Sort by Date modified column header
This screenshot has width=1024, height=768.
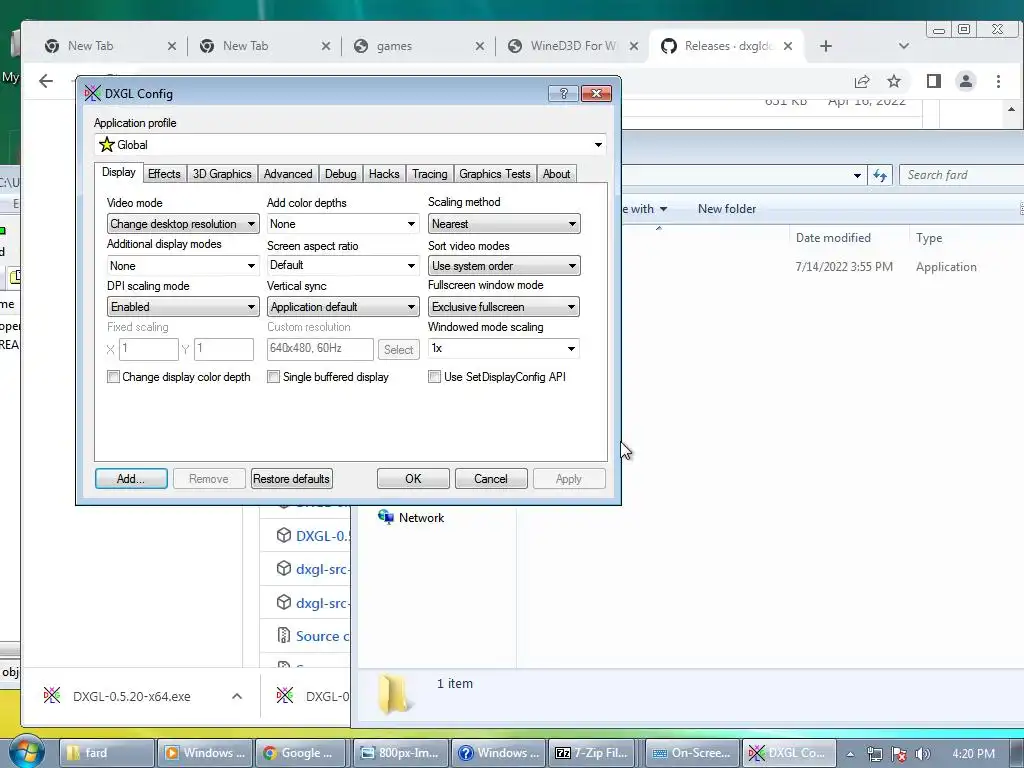pos(833,238)
